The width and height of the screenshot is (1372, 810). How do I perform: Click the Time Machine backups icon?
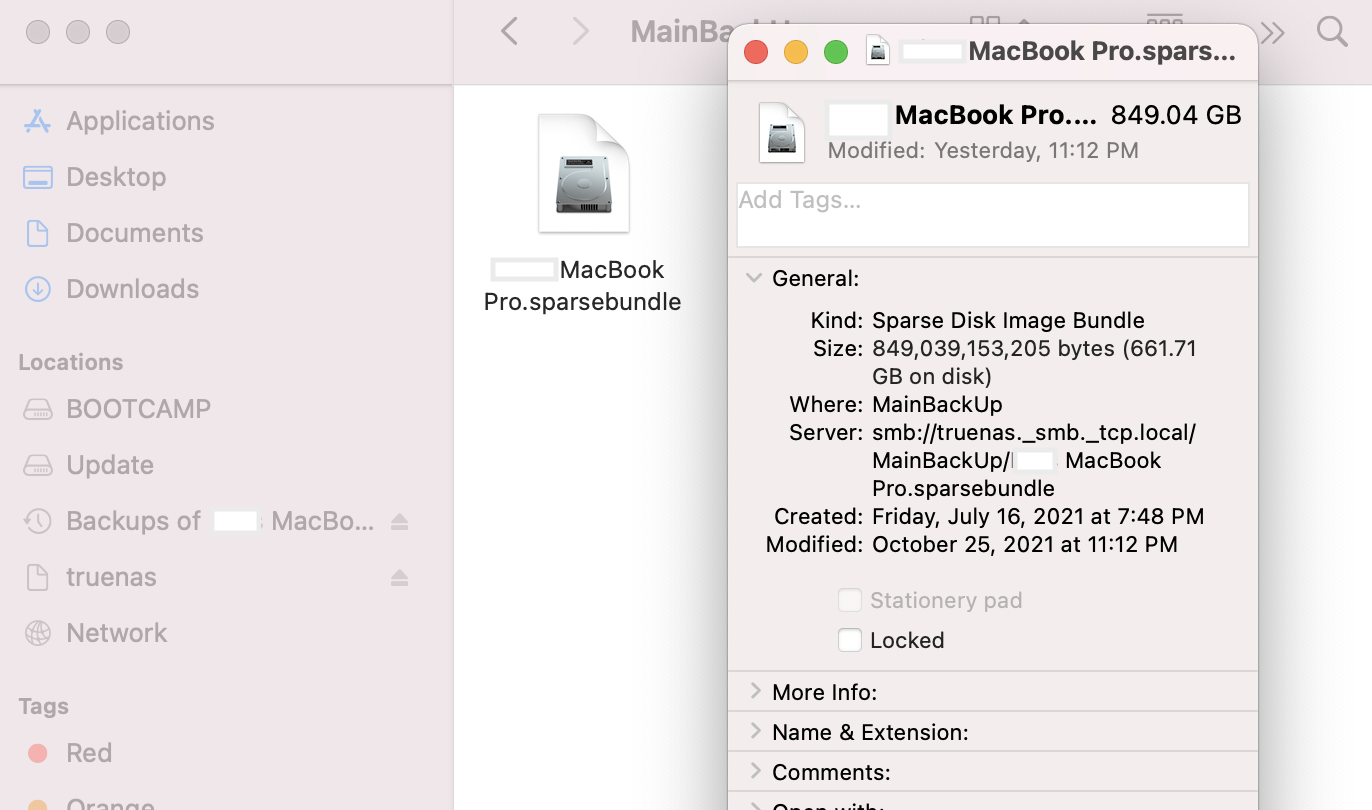[x=37, y=521]
